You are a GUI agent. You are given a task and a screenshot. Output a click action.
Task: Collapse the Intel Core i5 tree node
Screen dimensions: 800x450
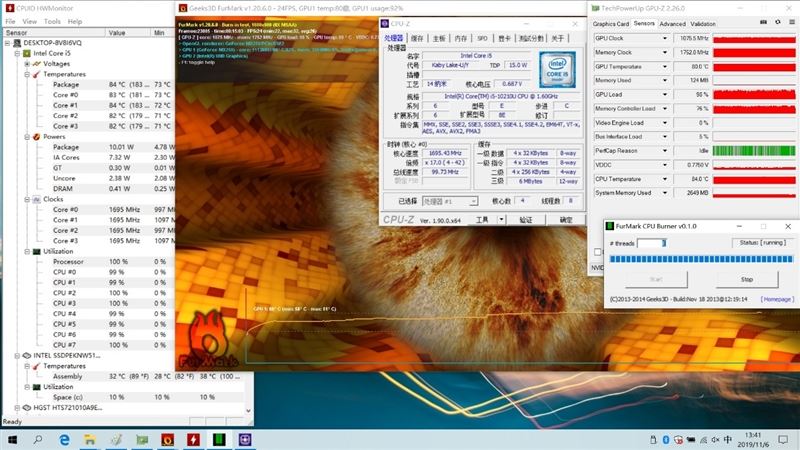pyautogui.click(x=17, y=53)
